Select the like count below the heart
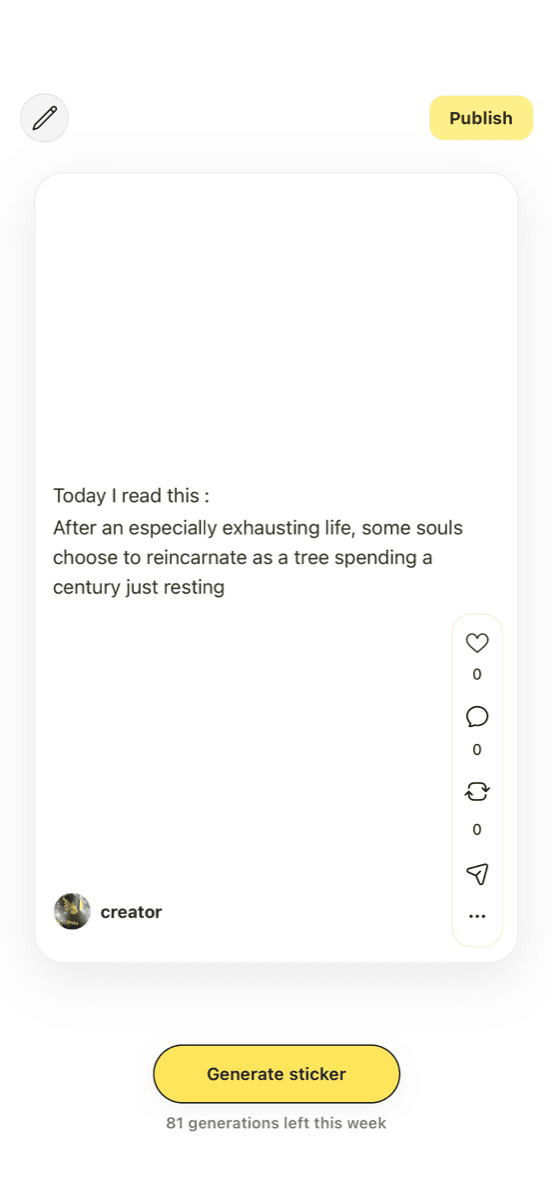Image resolution: width=553 pixels, height=1200 pixels. click(x=477, y=674)
